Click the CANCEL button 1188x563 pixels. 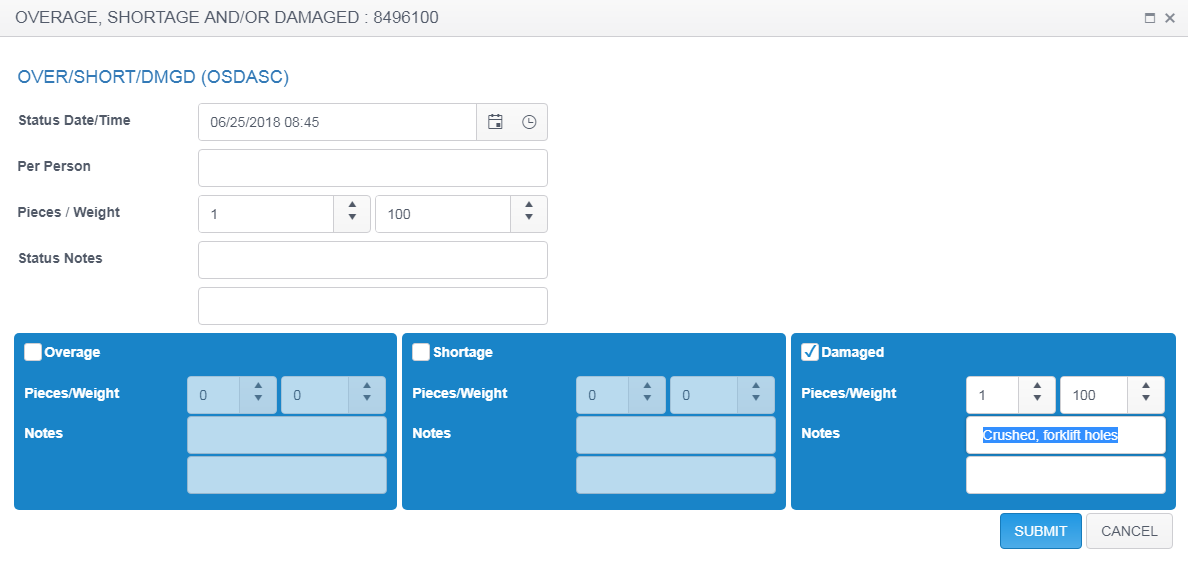[x=1130, y=531]
